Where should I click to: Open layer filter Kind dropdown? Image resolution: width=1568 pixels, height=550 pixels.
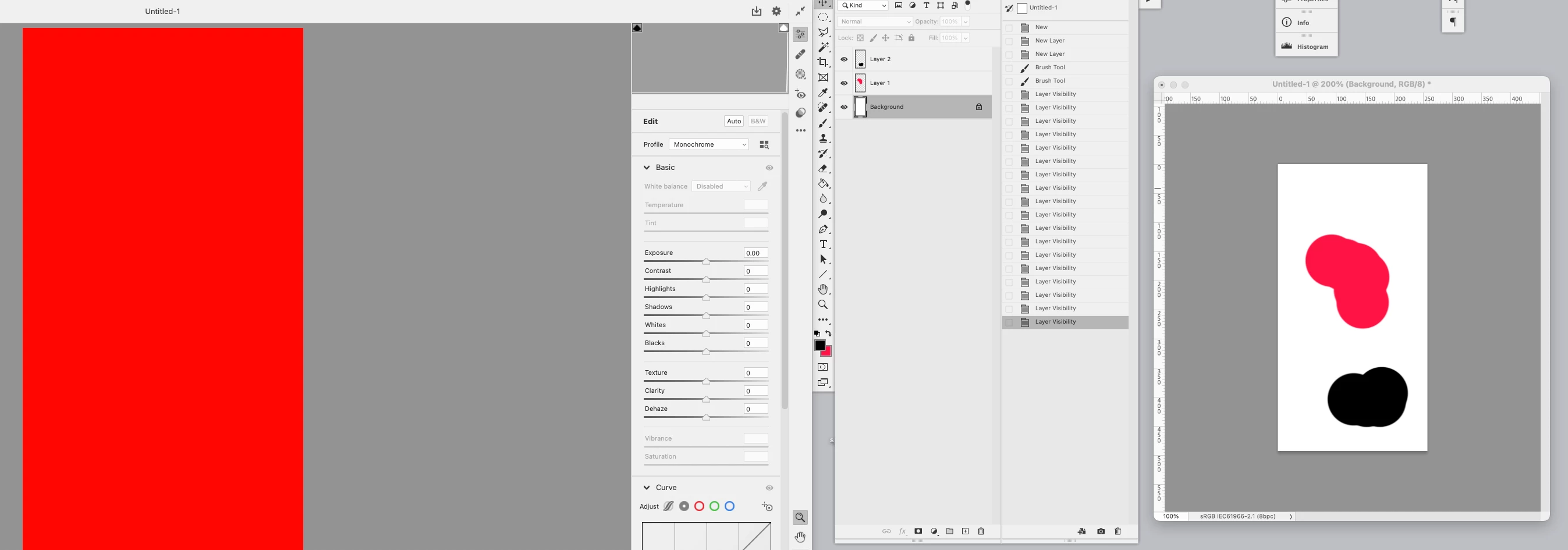click(x=862, y=5)
